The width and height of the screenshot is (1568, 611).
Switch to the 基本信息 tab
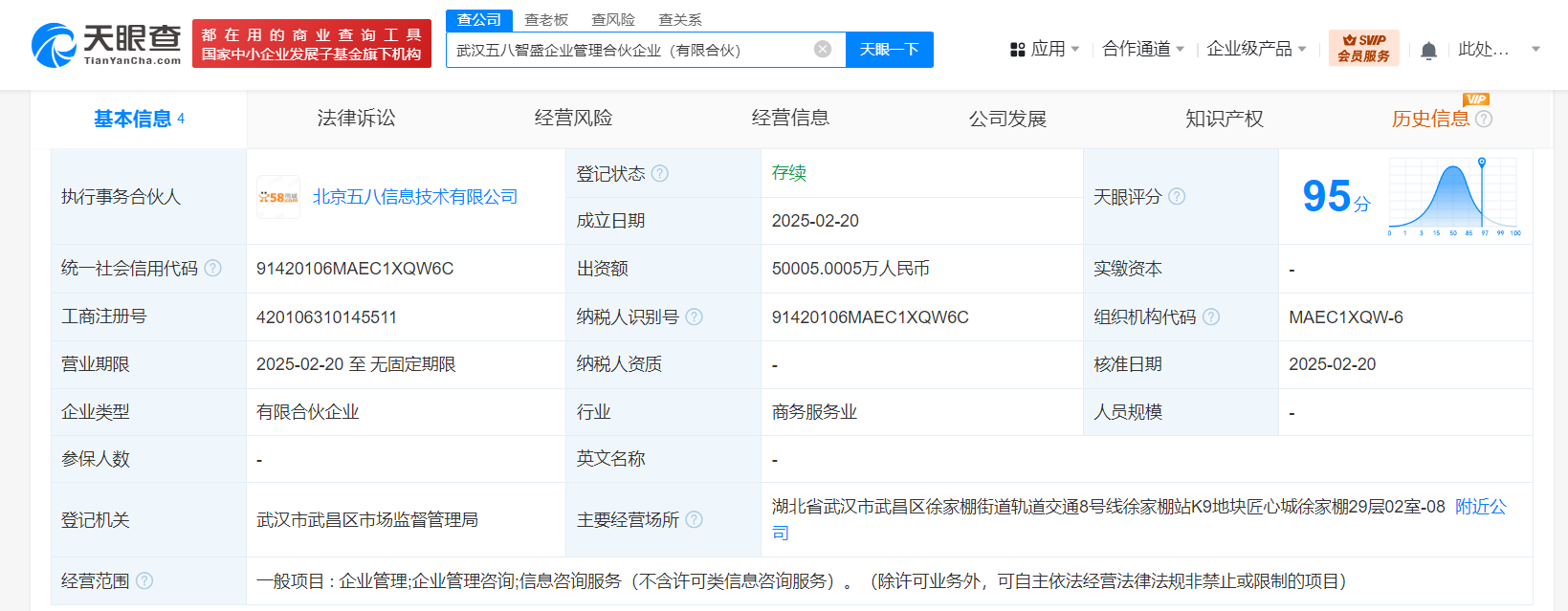[x=139, y=119]
